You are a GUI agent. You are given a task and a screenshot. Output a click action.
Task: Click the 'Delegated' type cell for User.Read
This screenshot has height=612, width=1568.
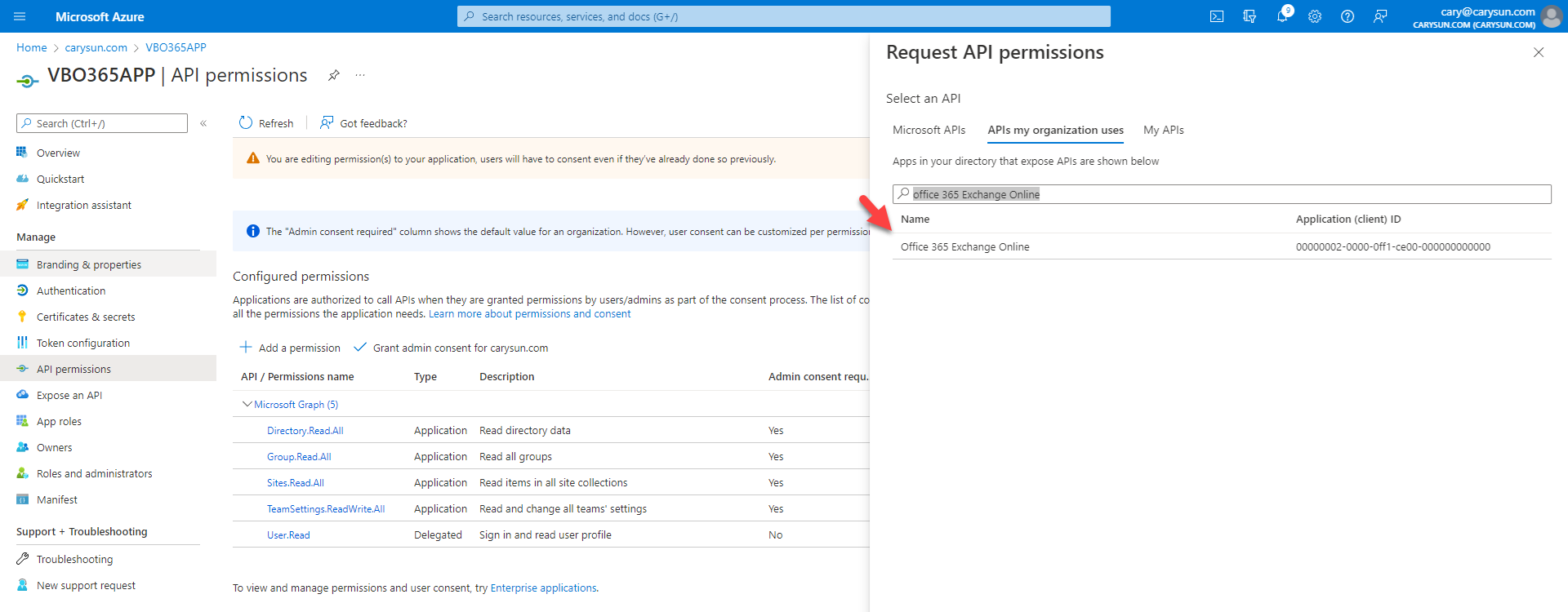(438, 534)
